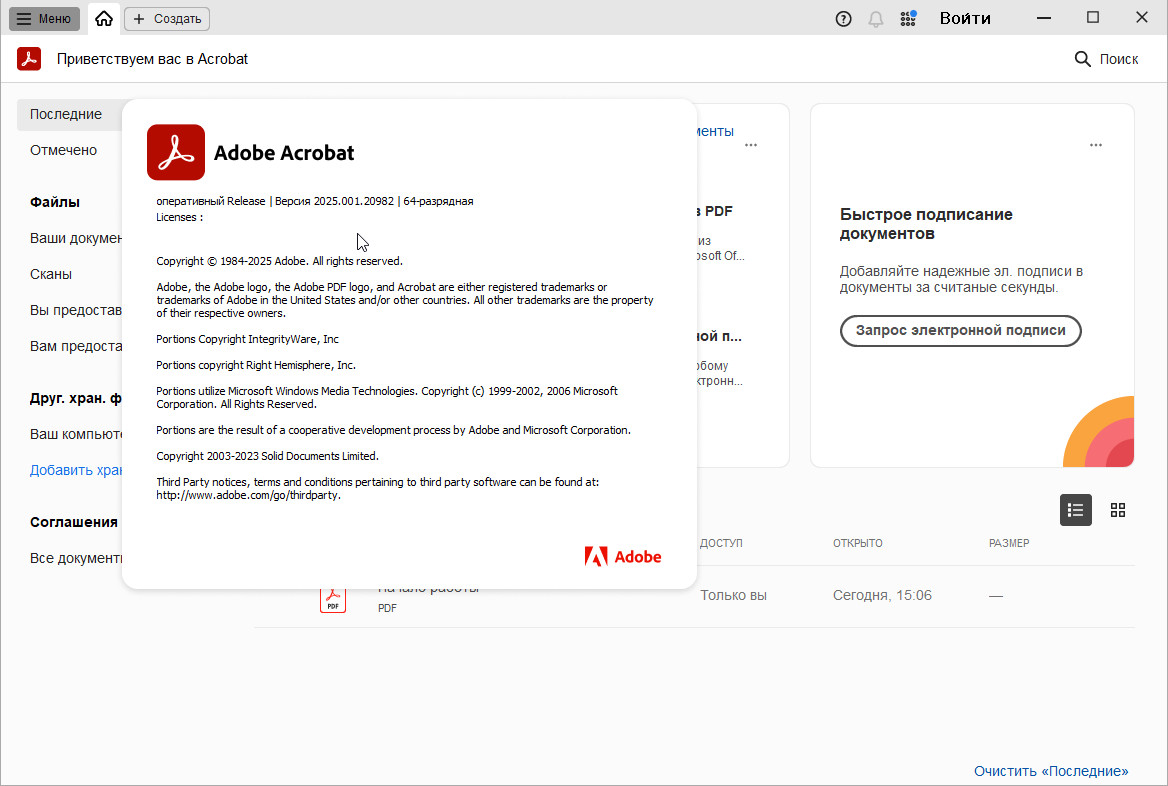Open the Help question mark icon
The image size is (1168, 786).
pos(843,19)
